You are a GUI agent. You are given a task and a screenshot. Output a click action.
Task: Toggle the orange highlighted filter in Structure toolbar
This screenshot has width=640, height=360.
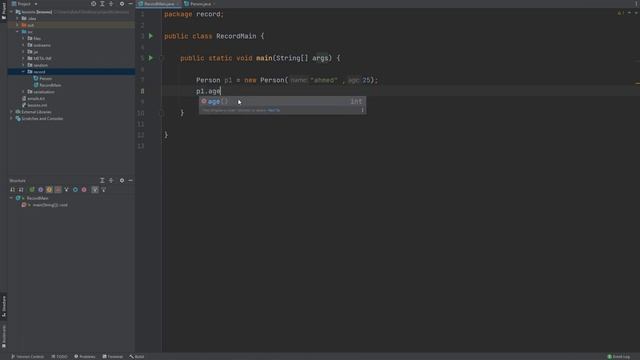[x=49, y=189]
